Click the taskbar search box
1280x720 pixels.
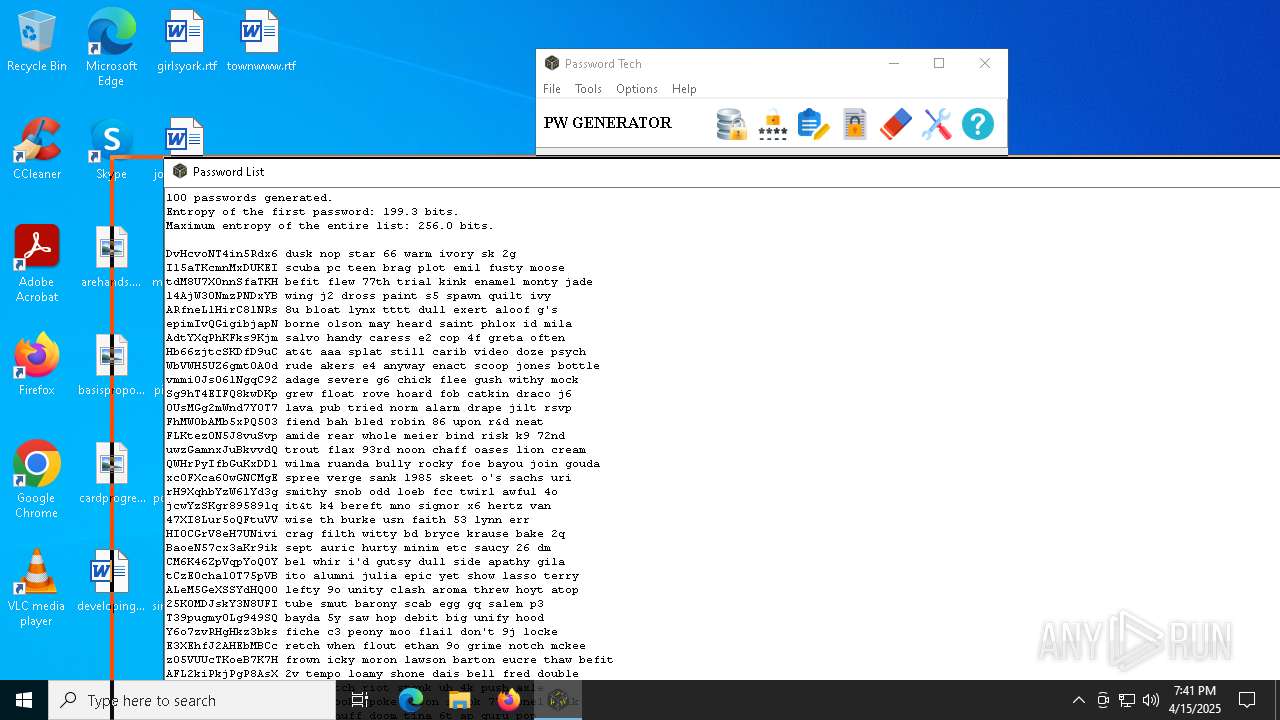[192, 700]
